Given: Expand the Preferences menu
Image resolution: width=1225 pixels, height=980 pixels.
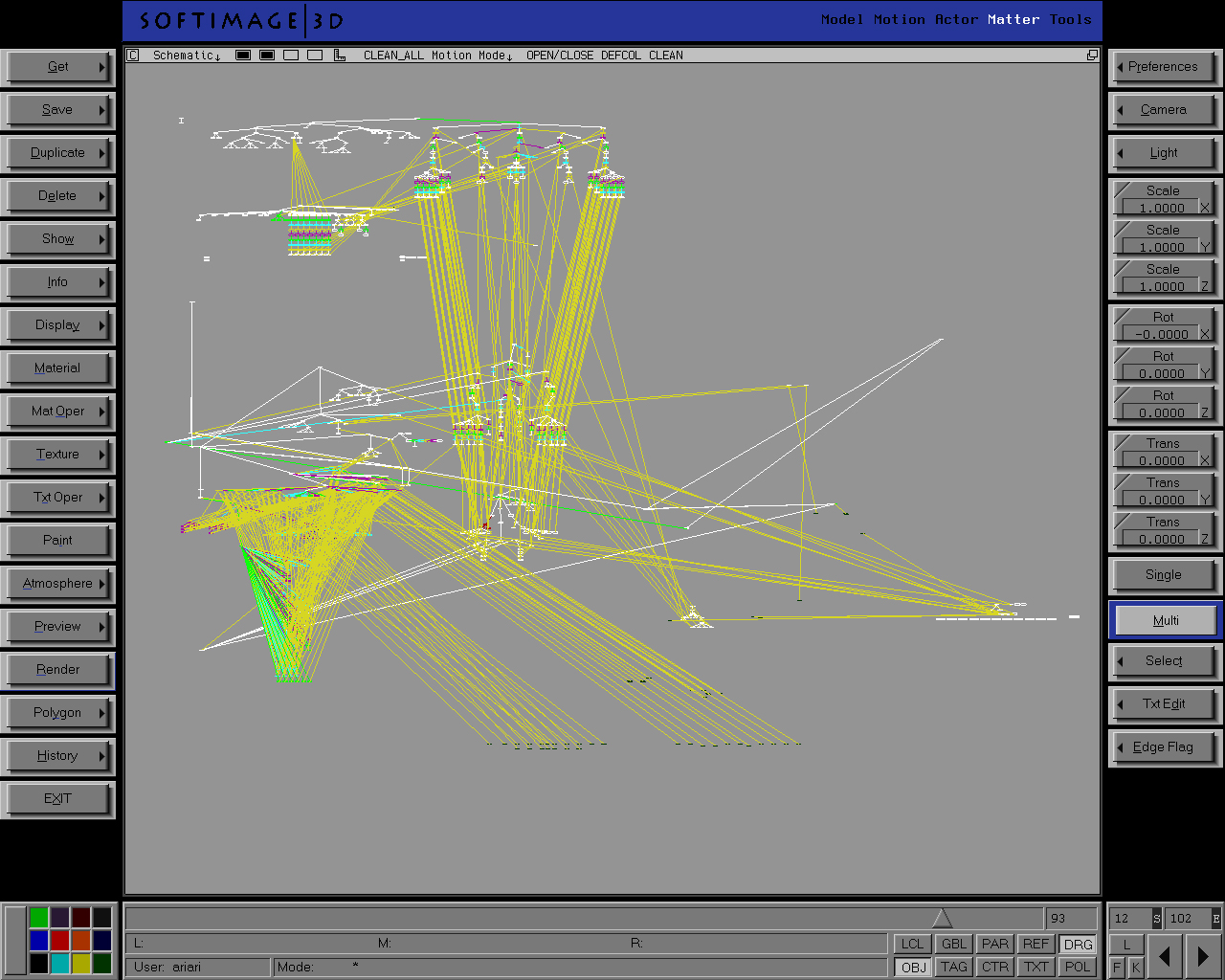Looking at the screenshot, I should point(1163,67).
